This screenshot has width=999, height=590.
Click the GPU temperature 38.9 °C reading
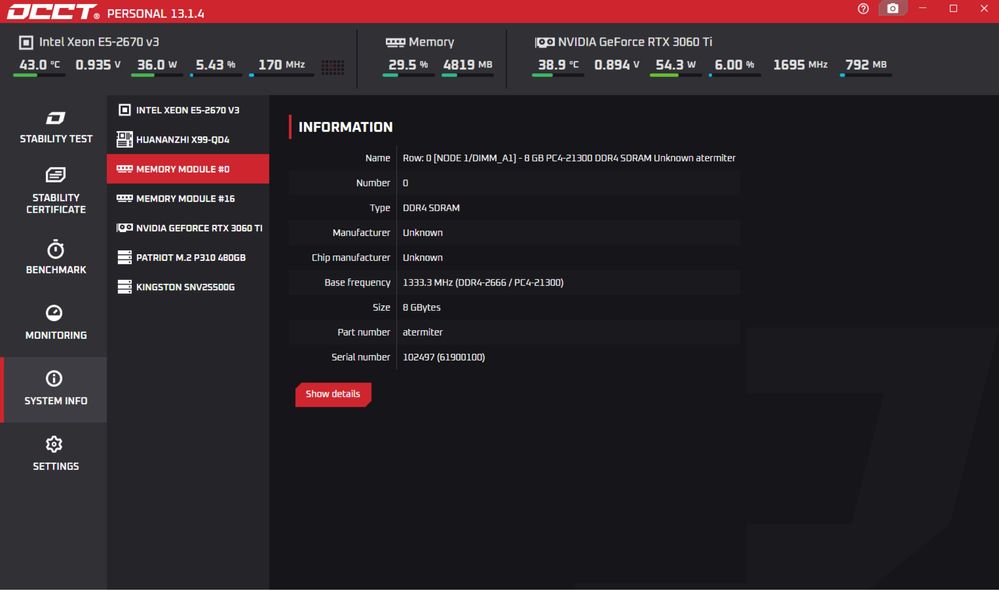558,64
